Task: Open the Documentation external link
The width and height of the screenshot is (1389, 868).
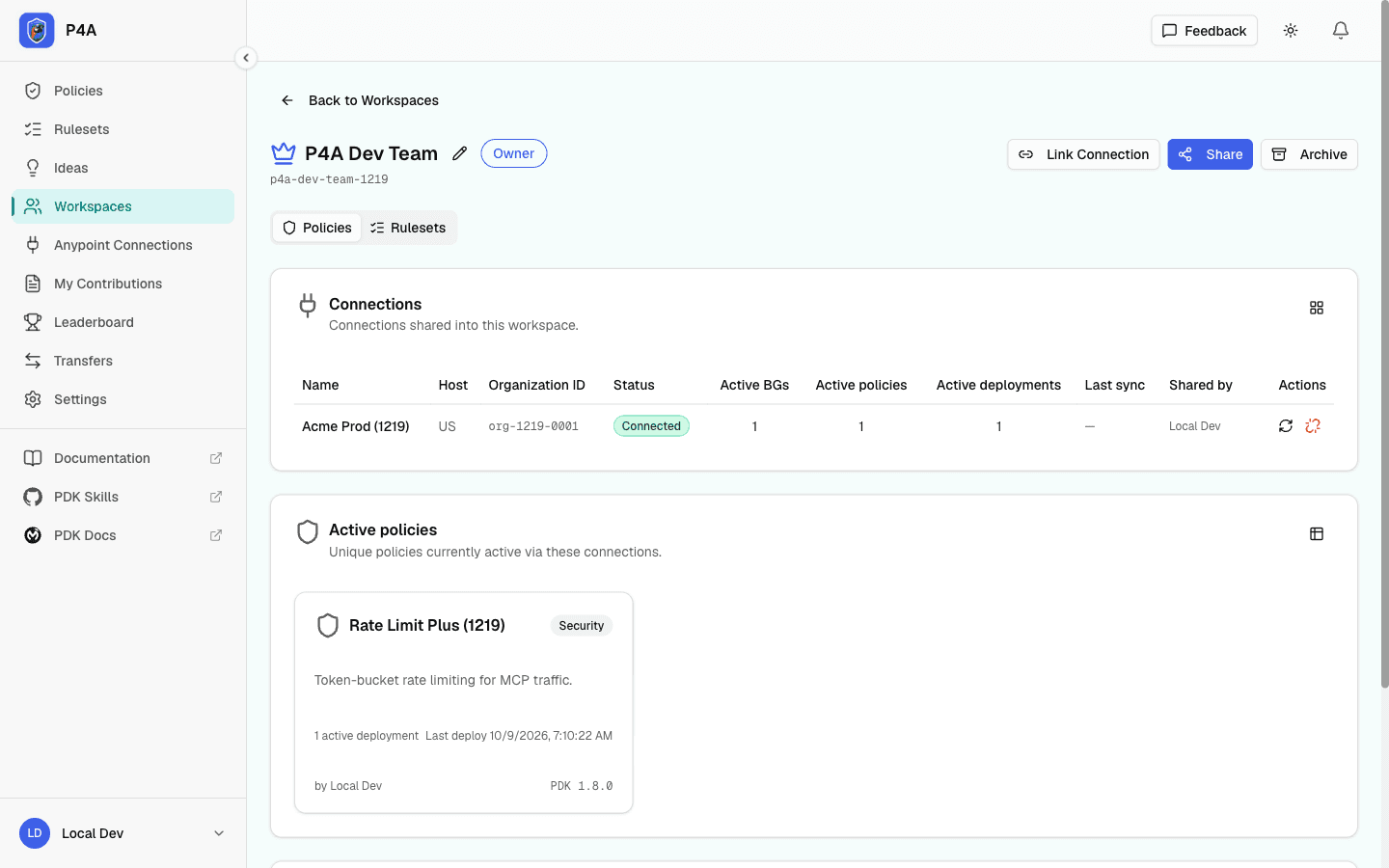Action: (x=123, y=458)
